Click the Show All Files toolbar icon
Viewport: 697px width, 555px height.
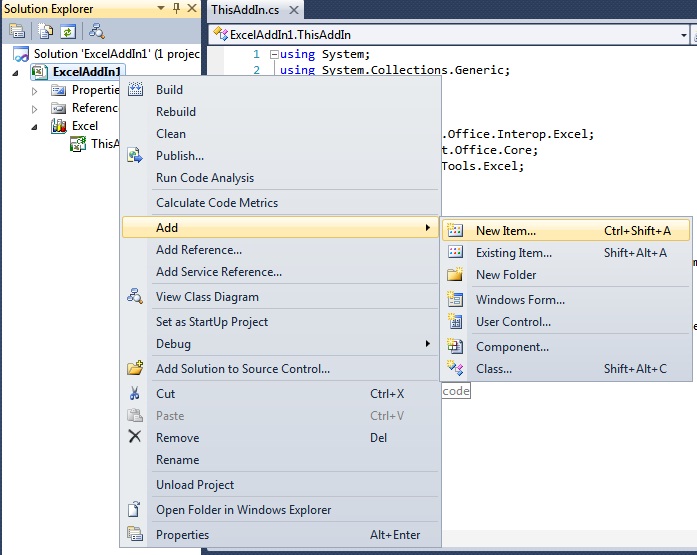[45, 31]
